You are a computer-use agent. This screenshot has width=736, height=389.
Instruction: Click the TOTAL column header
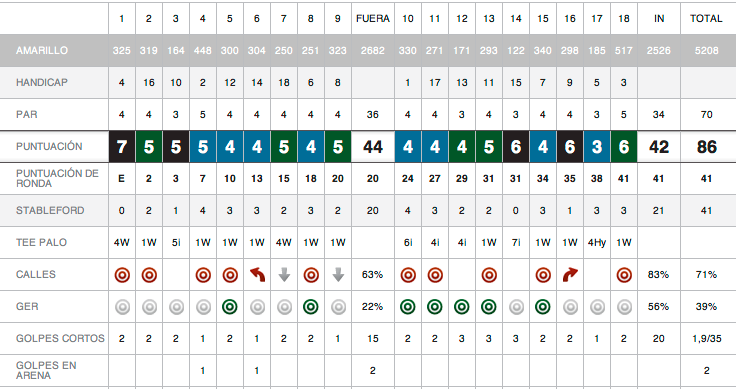coord(706,18)
